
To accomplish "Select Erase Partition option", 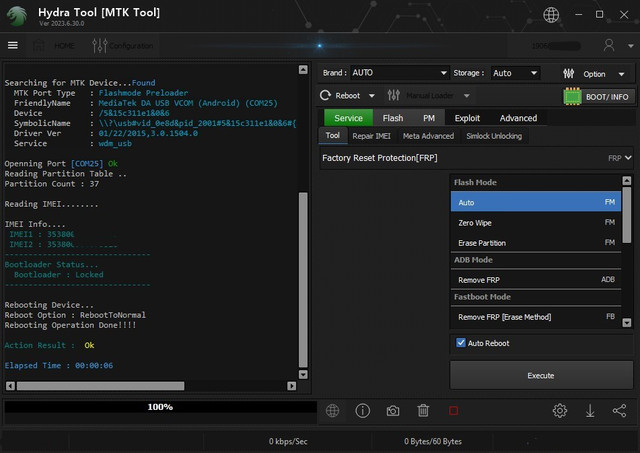I will [x=536, y=243].
